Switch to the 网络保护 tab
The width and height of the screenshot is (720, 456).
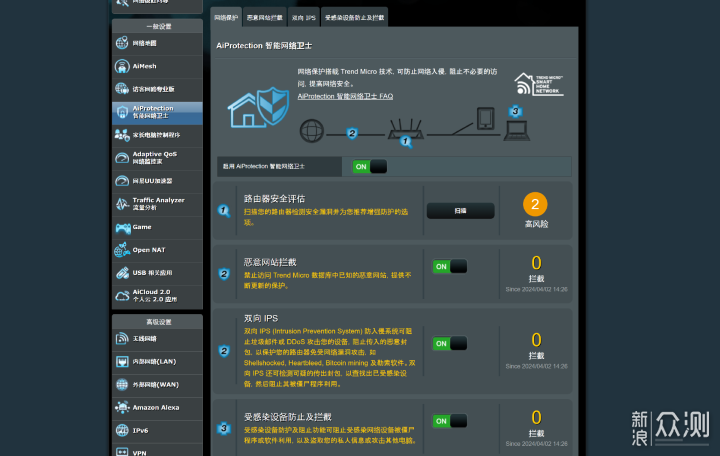[226, 17]
